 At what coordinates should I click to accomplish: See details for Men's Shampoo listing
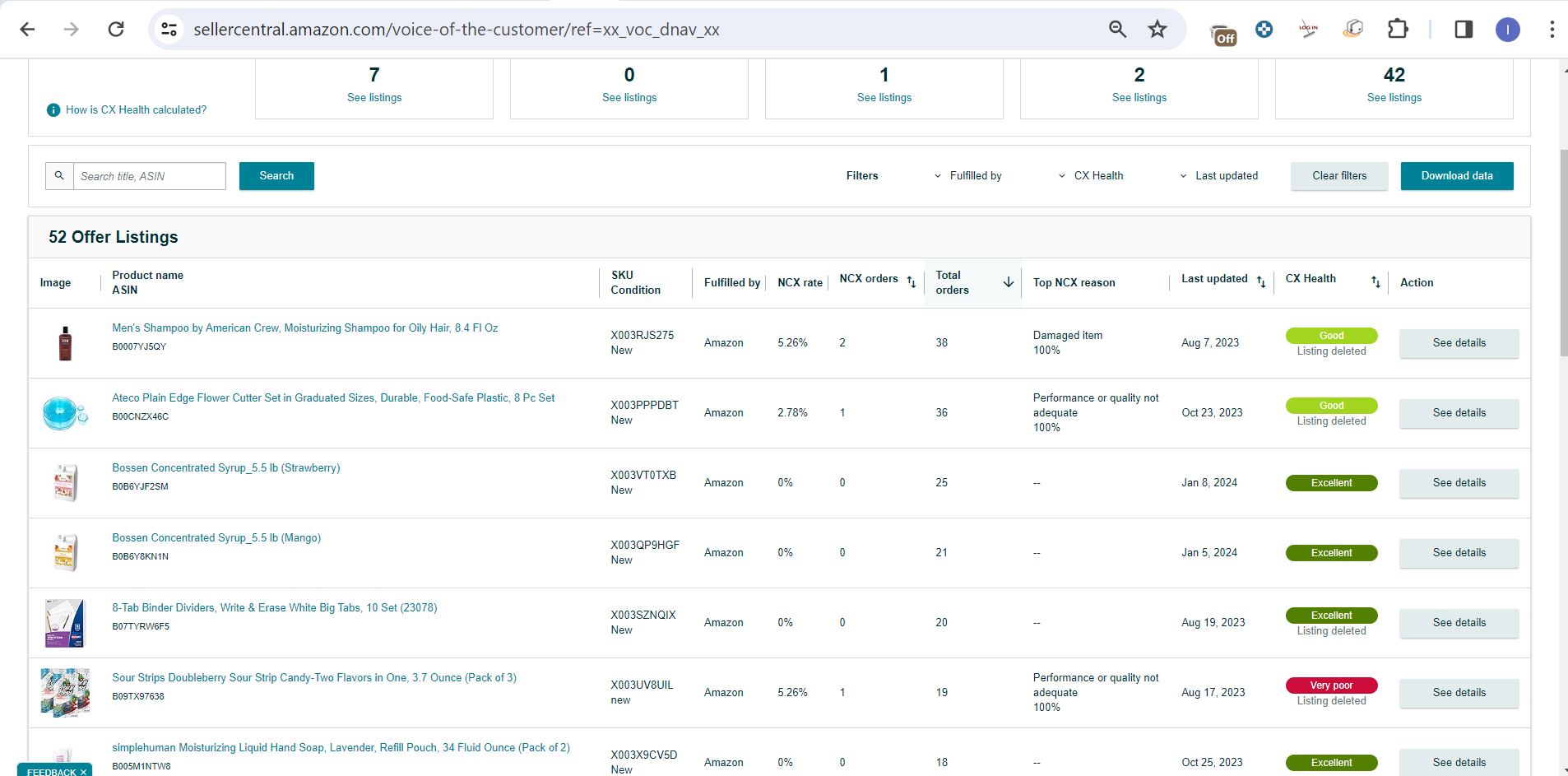tap(1459, 343)
